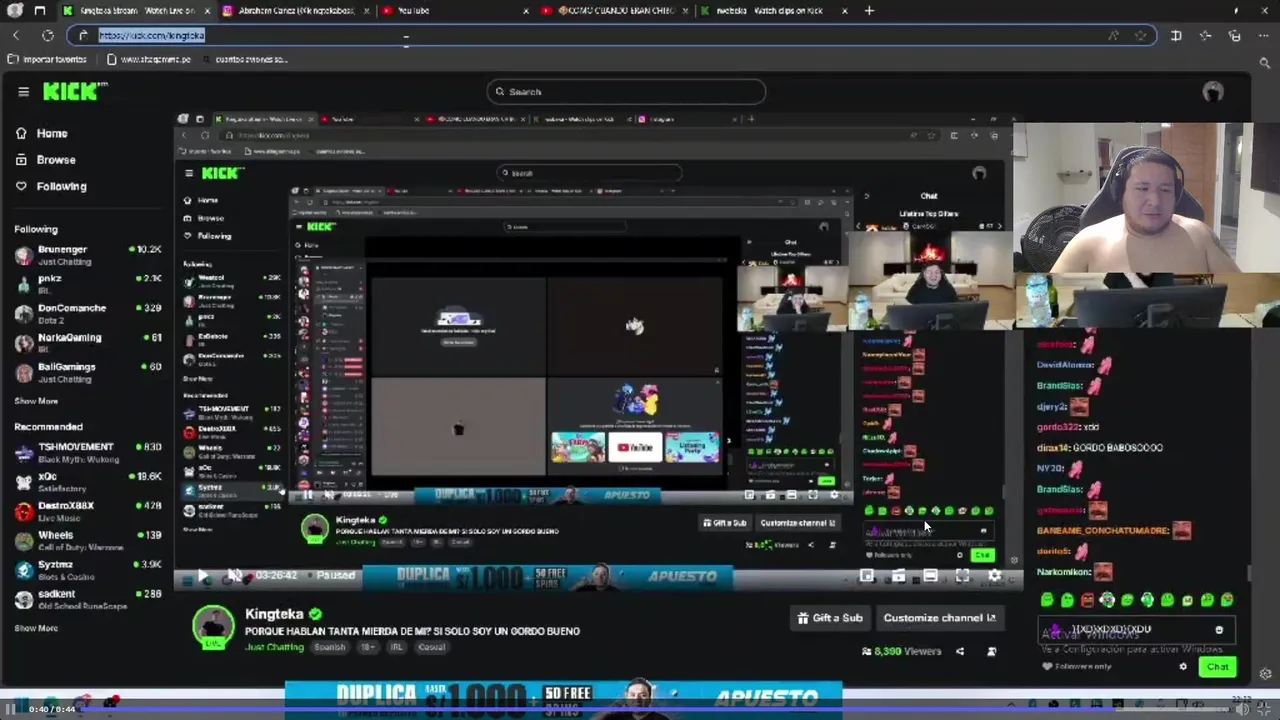Expand Show More under Following
This screenshot has width=1280, height=720.
36,401
